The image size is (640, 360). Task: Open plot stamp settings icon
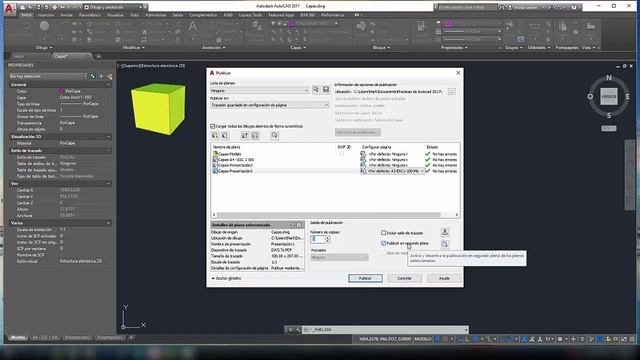coord(445,232)
